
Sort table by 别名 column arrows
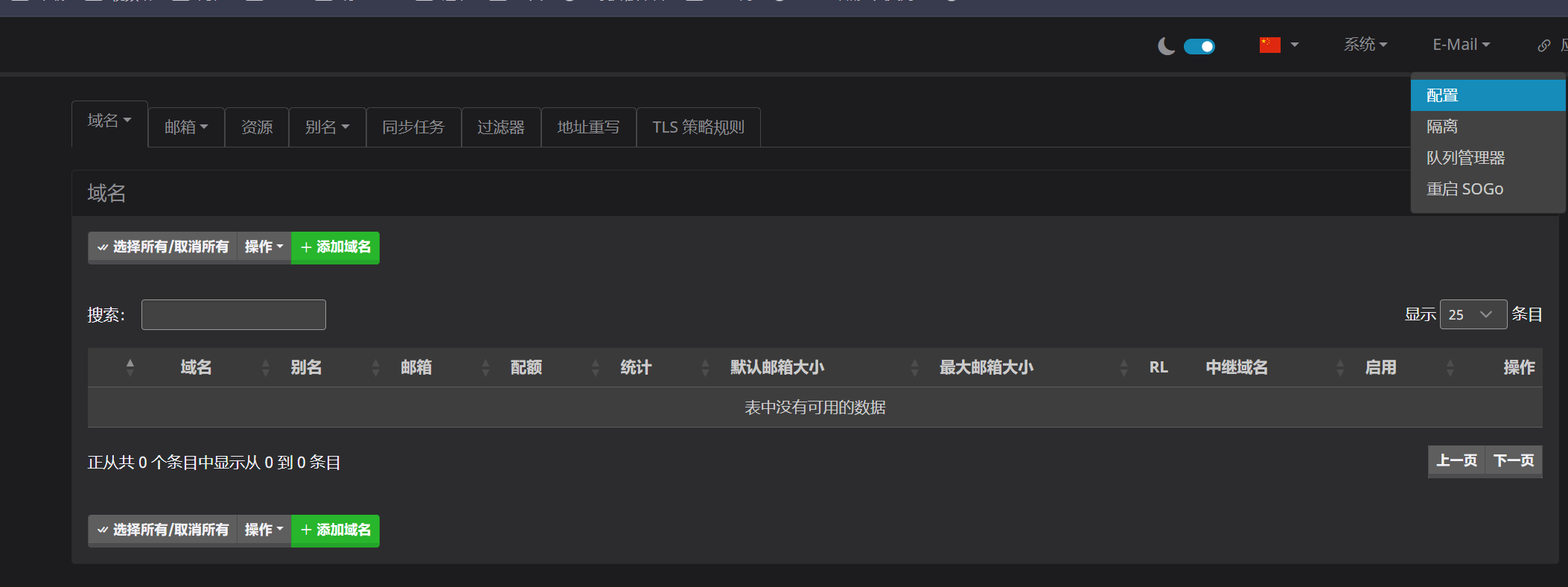coord(375,367)
